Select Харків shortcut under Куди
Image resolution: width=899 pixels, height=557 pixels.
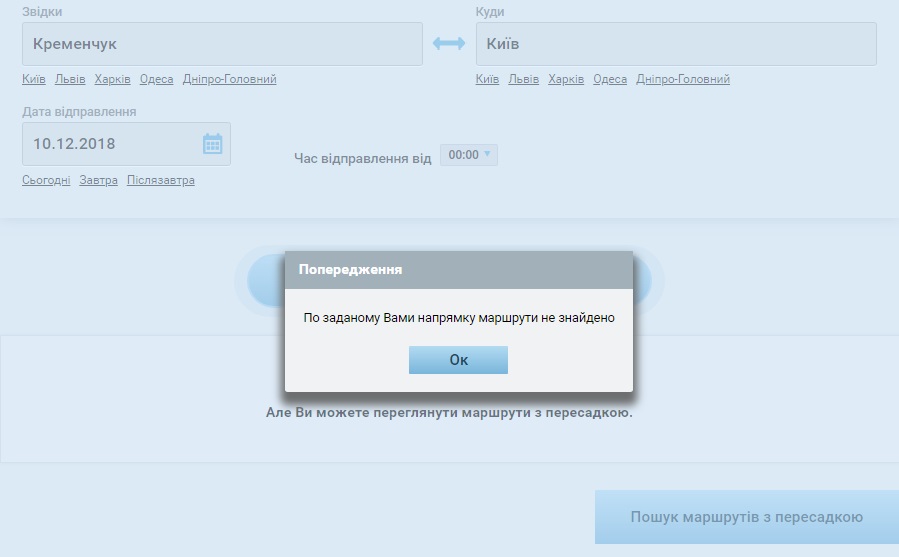click(566, 80)
